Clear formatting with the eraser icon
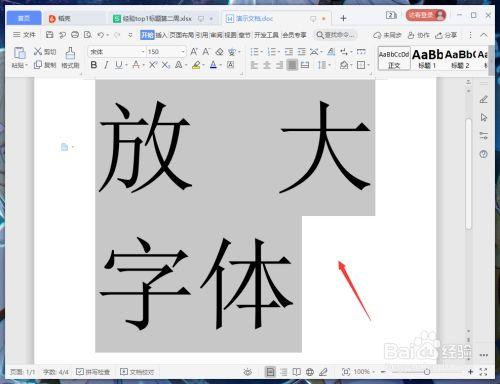500x384 pixels. 219,51
